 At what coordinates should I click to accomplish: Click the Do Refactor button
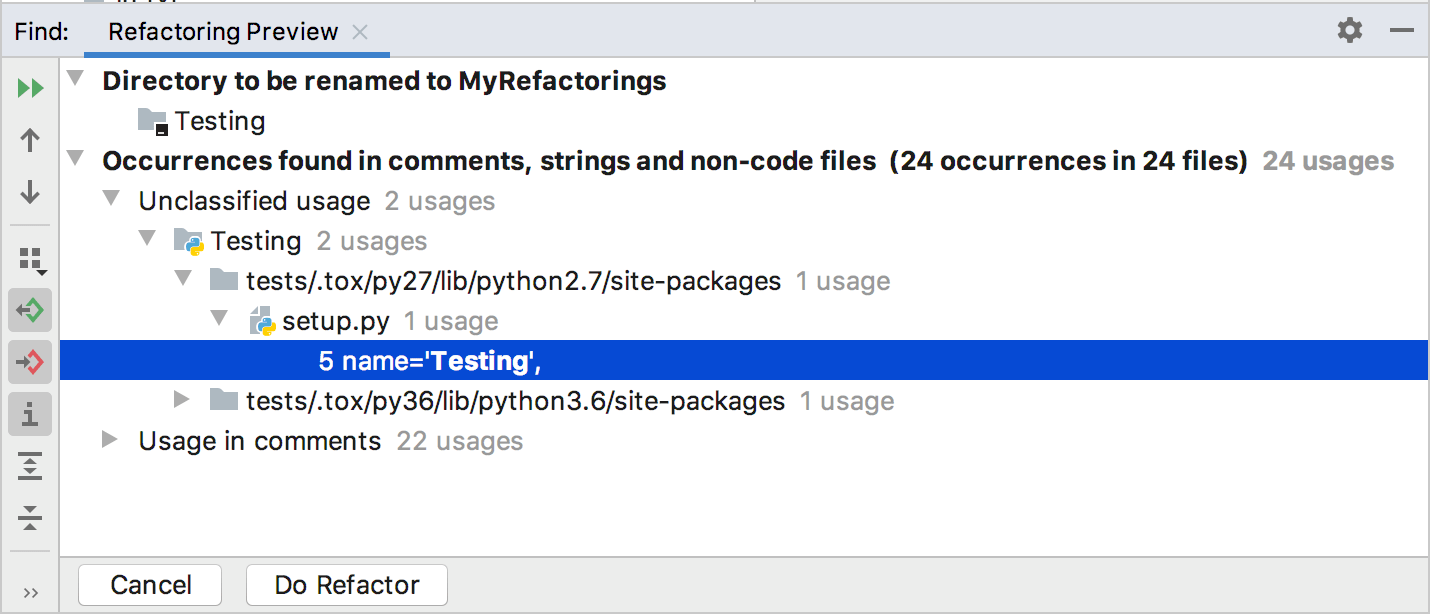(x=346, y=585)
